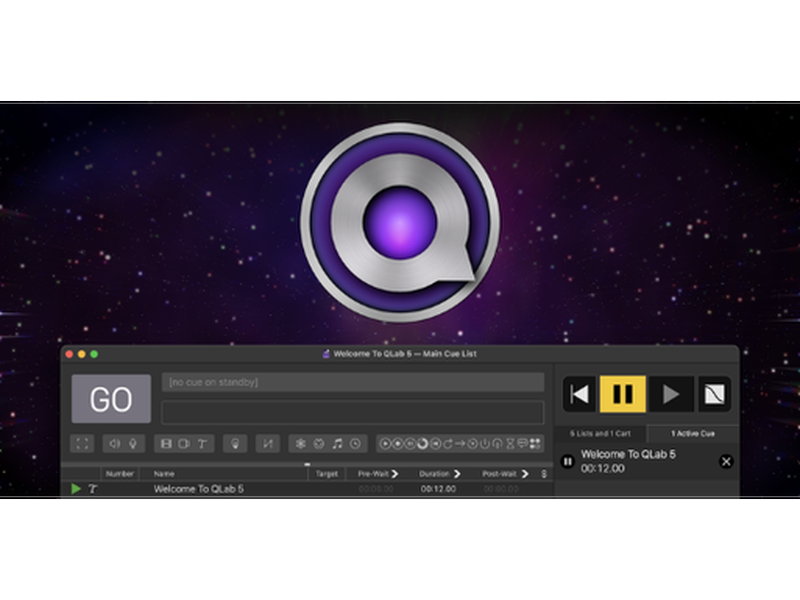Screen dimensions: 800x600
Task: Stop active cue with X button
Action: [x=726, y=462]
